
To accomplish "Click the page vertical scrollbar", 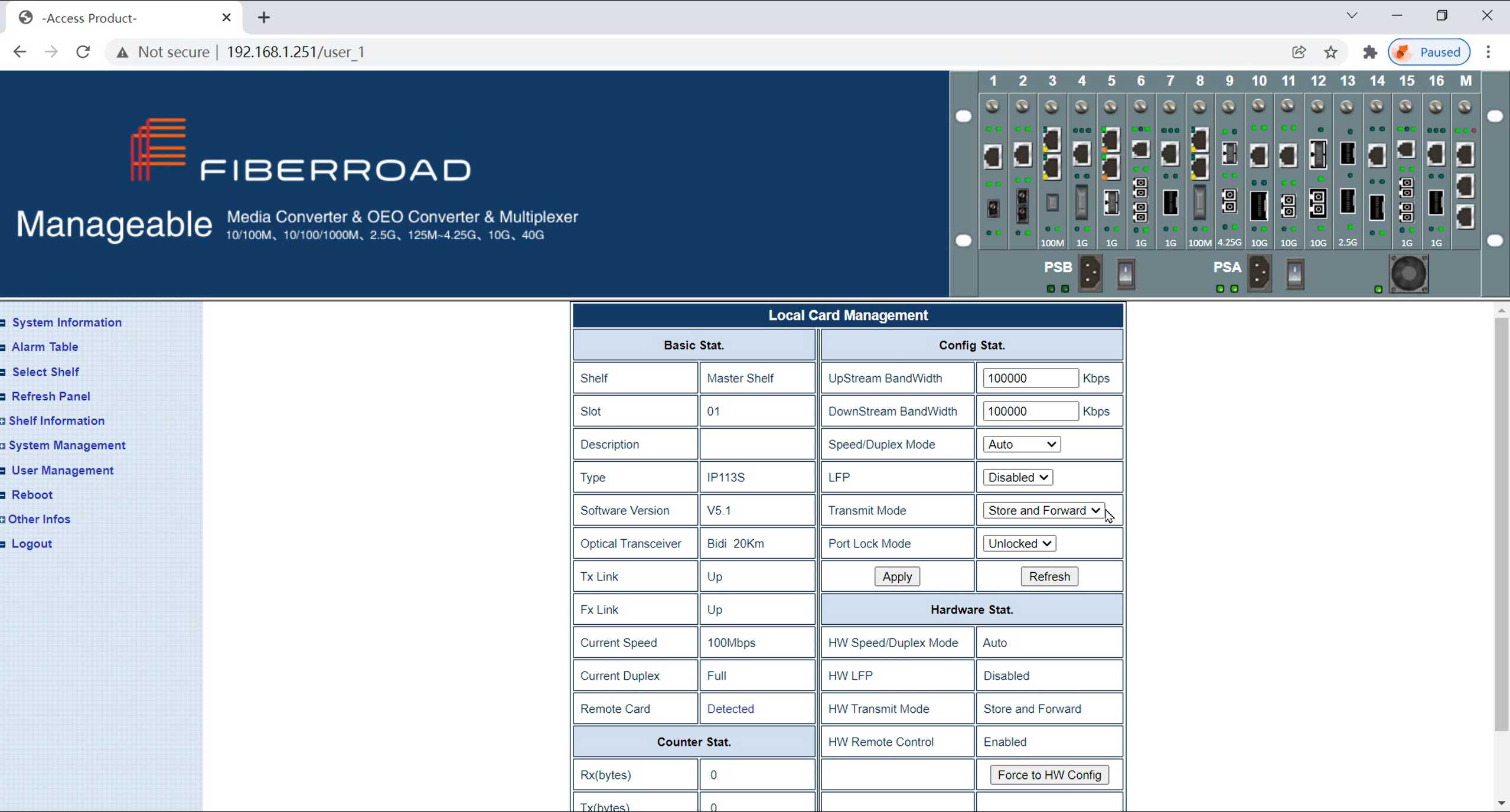I will coord(1501,523).
